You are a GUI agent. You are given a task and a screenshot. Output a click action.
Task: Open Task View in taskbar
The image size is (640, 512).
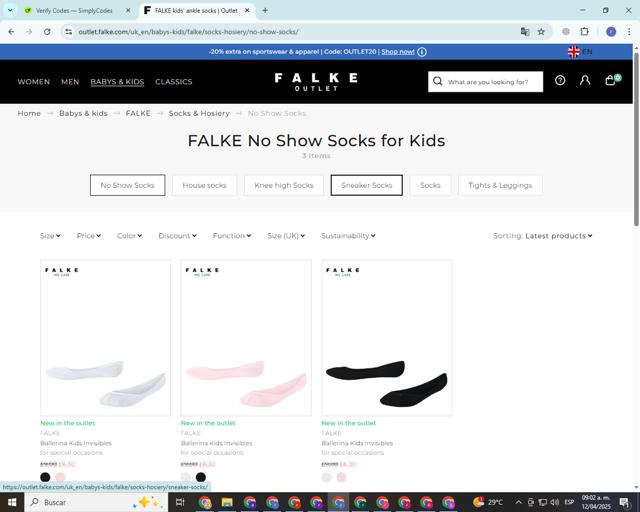coord(180,502)
